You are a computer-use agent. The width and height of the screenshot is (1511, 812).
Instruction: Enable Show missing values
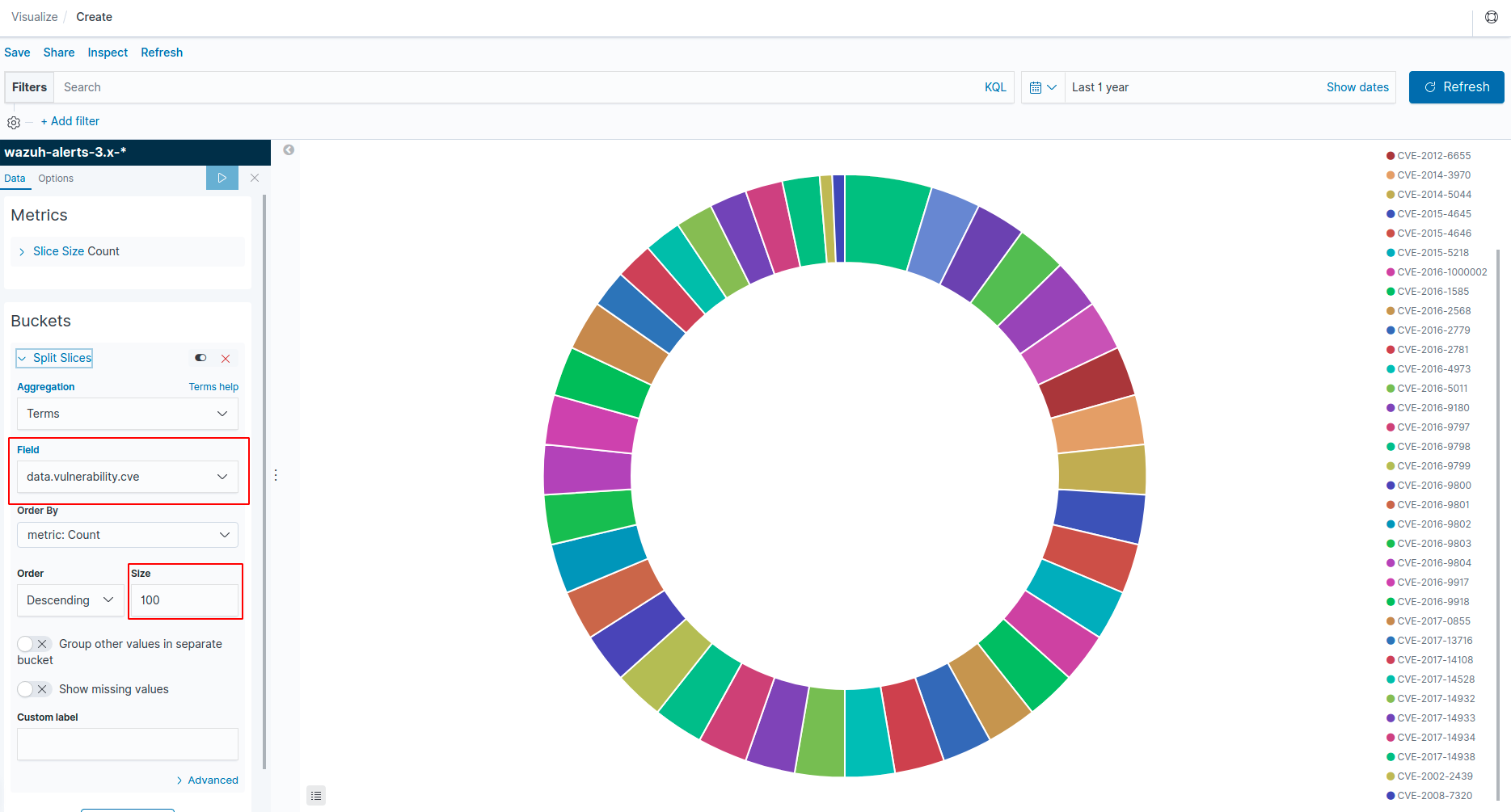click(27, 688)
